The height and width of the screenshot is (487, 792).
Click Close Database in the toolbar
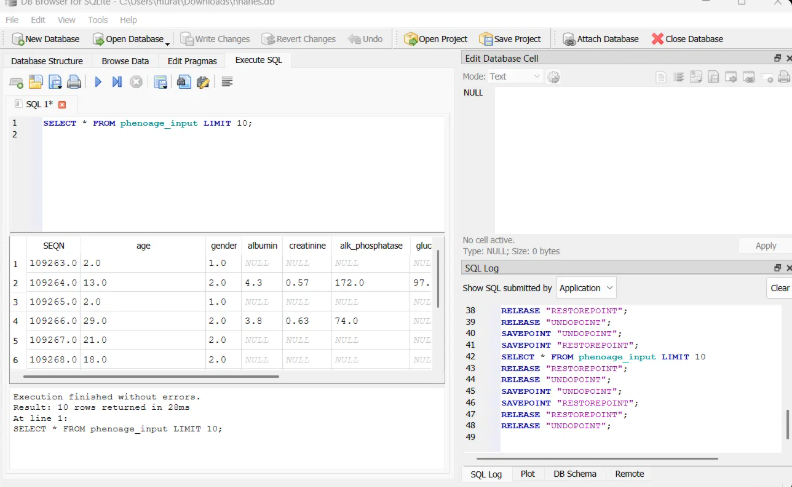tap(687, 39)
